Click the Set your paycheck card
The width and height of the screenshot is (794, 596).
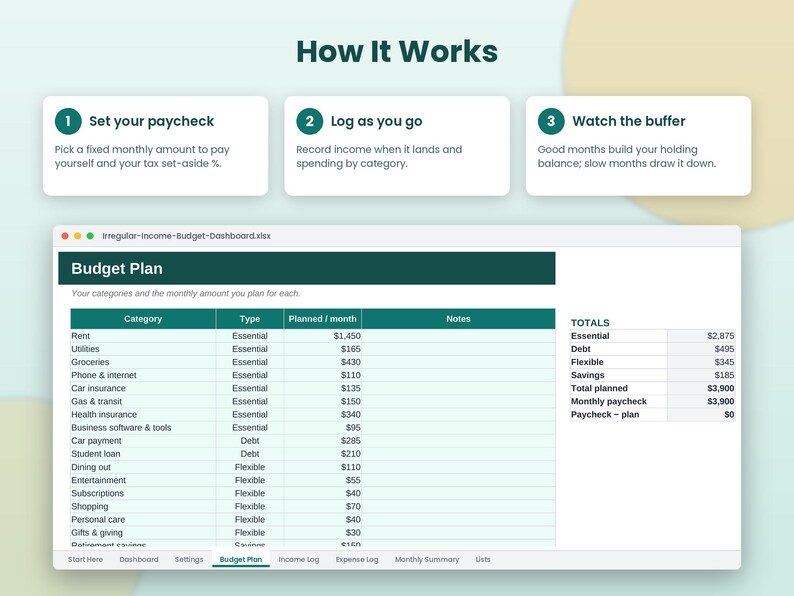pos(155,146)
